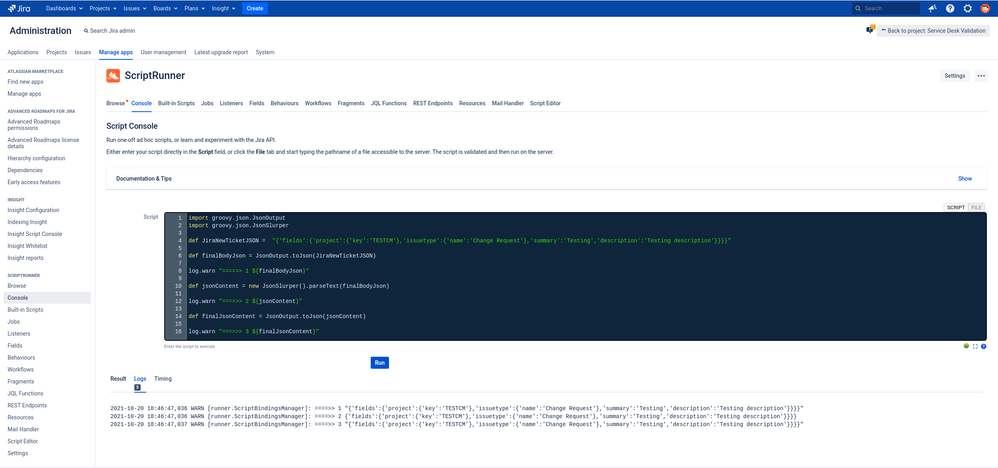Click inside the script code editor
Screen dimensions: 998x468
pos(575,276)
